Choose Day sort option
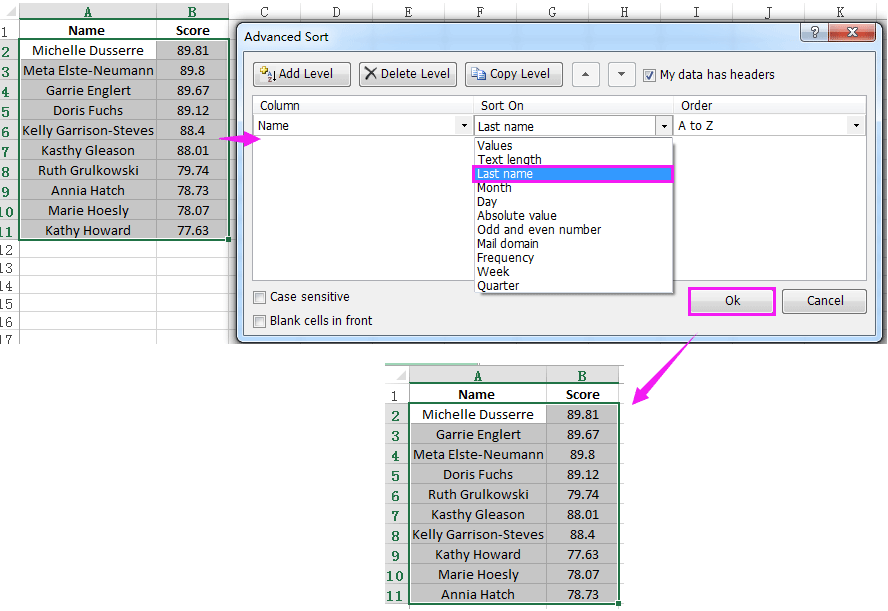This screenshot has width=888, height=611. point(573,202)
